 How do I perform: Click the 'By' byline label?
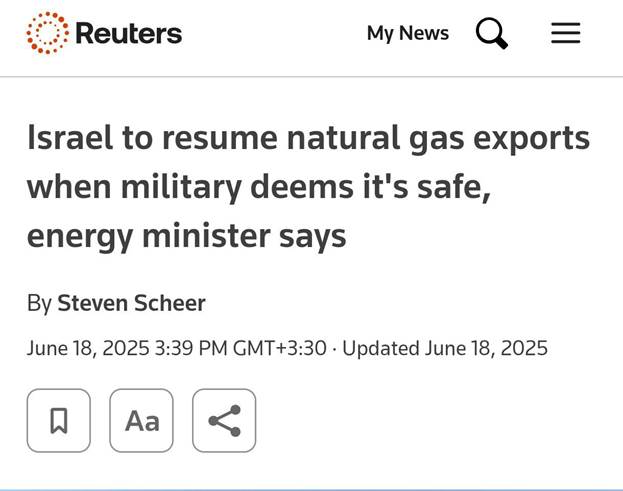click(x=39, y=303)
